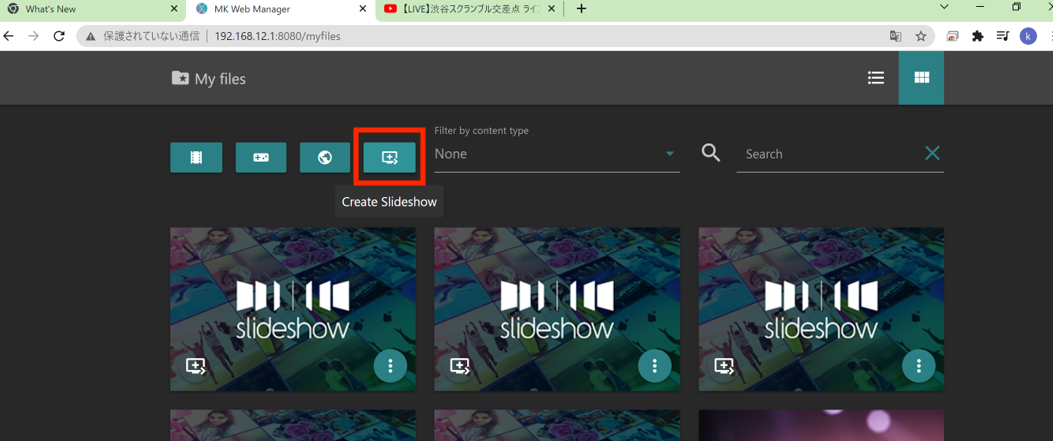This screenshot has height=441, width=1053.
Task: Open options menu on second slideshow card
Action: [655, 366]
